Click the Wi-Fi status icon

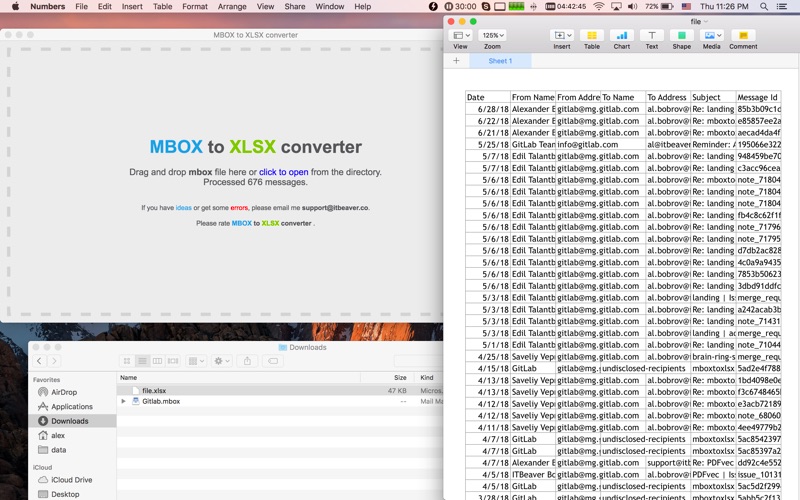point(599,7)
